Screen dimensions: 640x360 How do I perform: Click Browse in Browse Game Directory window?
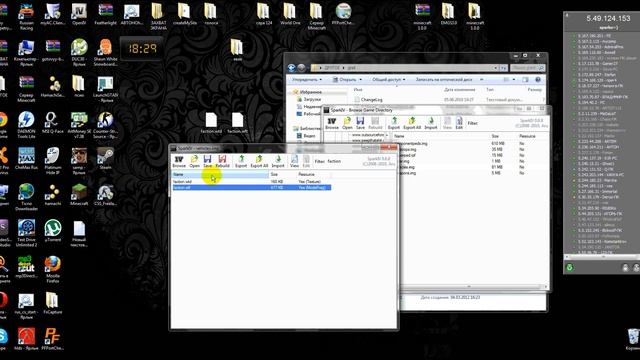(x=332, y=123)
